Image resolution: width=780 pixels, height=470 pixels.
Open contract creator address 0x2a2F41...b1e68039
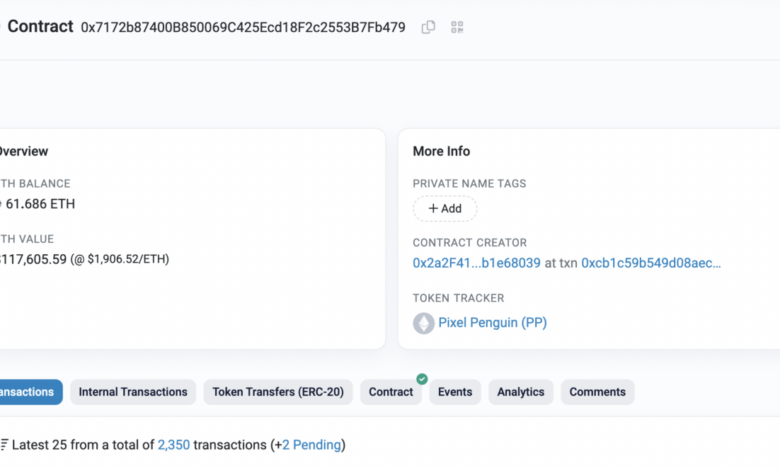pyautogui.click(x=476, y=263)
